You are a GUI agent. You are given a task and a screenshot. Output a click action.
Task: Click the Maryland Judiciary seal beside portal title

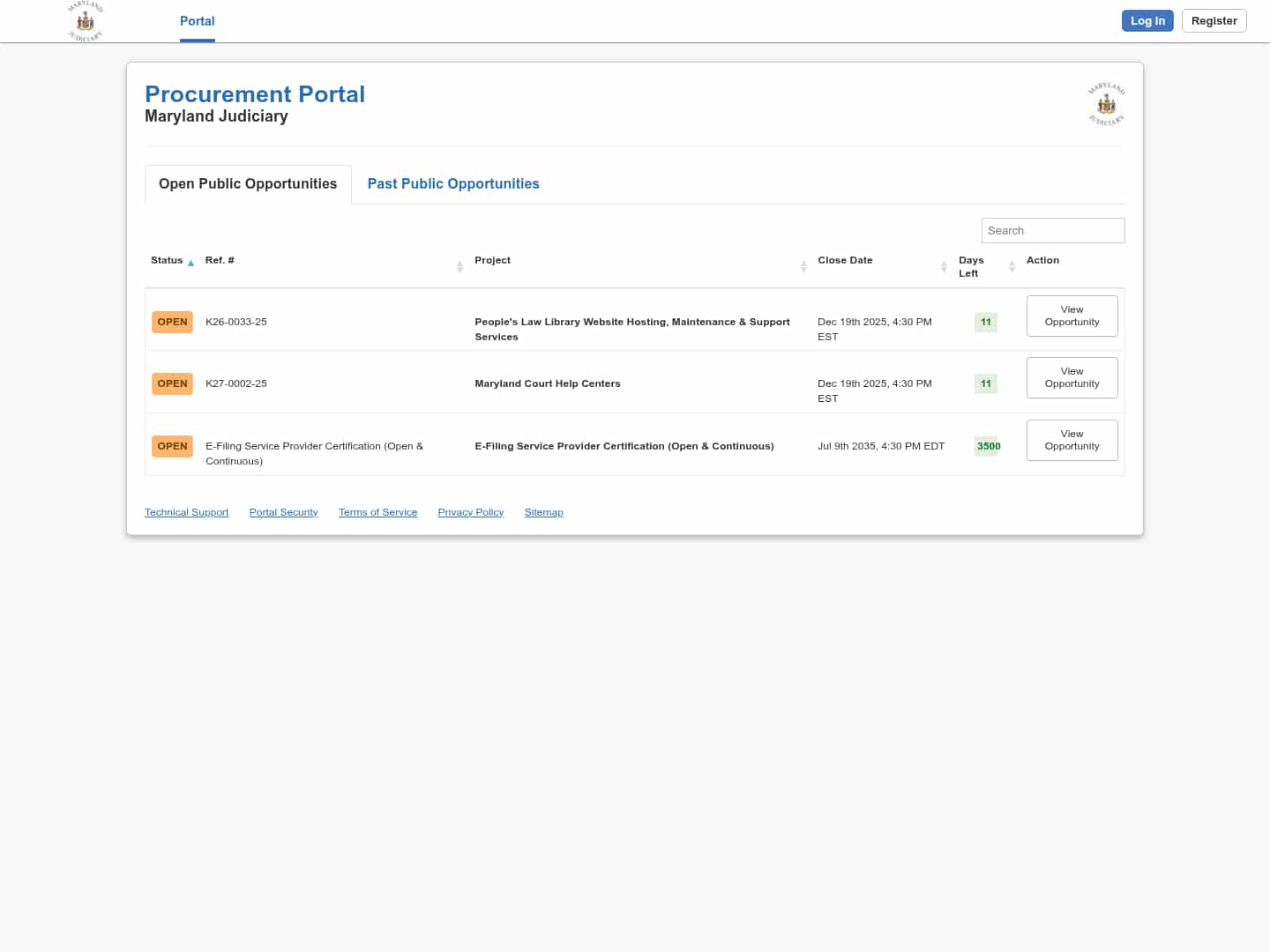point(1106,105)
